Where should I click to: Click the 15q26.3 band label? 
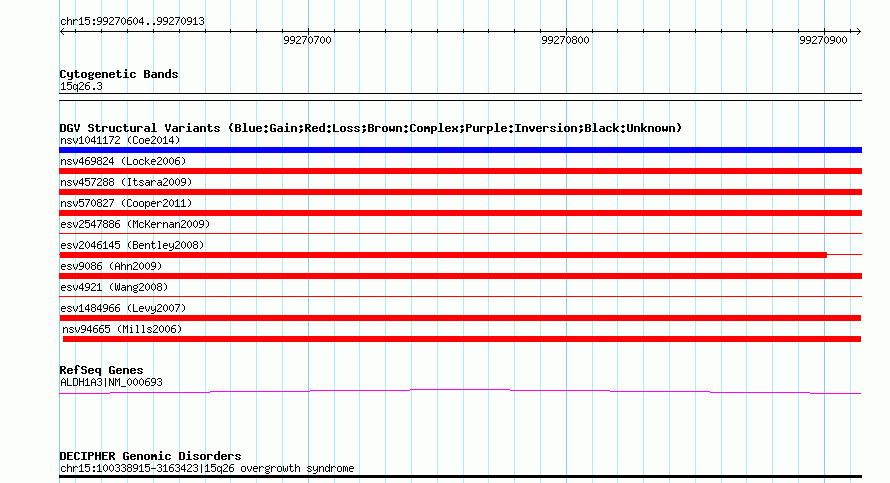[81, 86]
